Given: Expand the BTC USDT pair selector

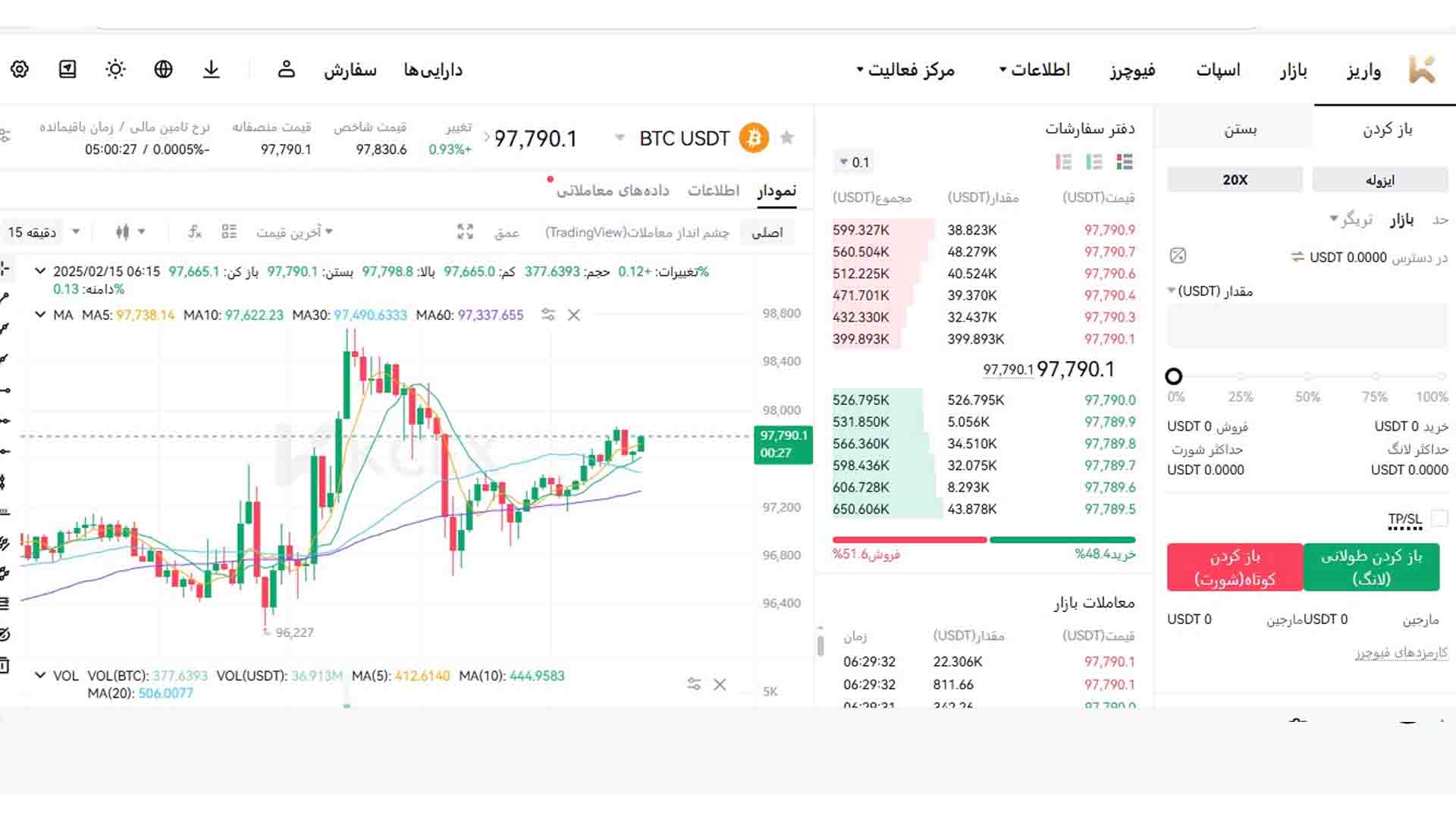Looking at the screenshot, I should [x=620, y=138].
